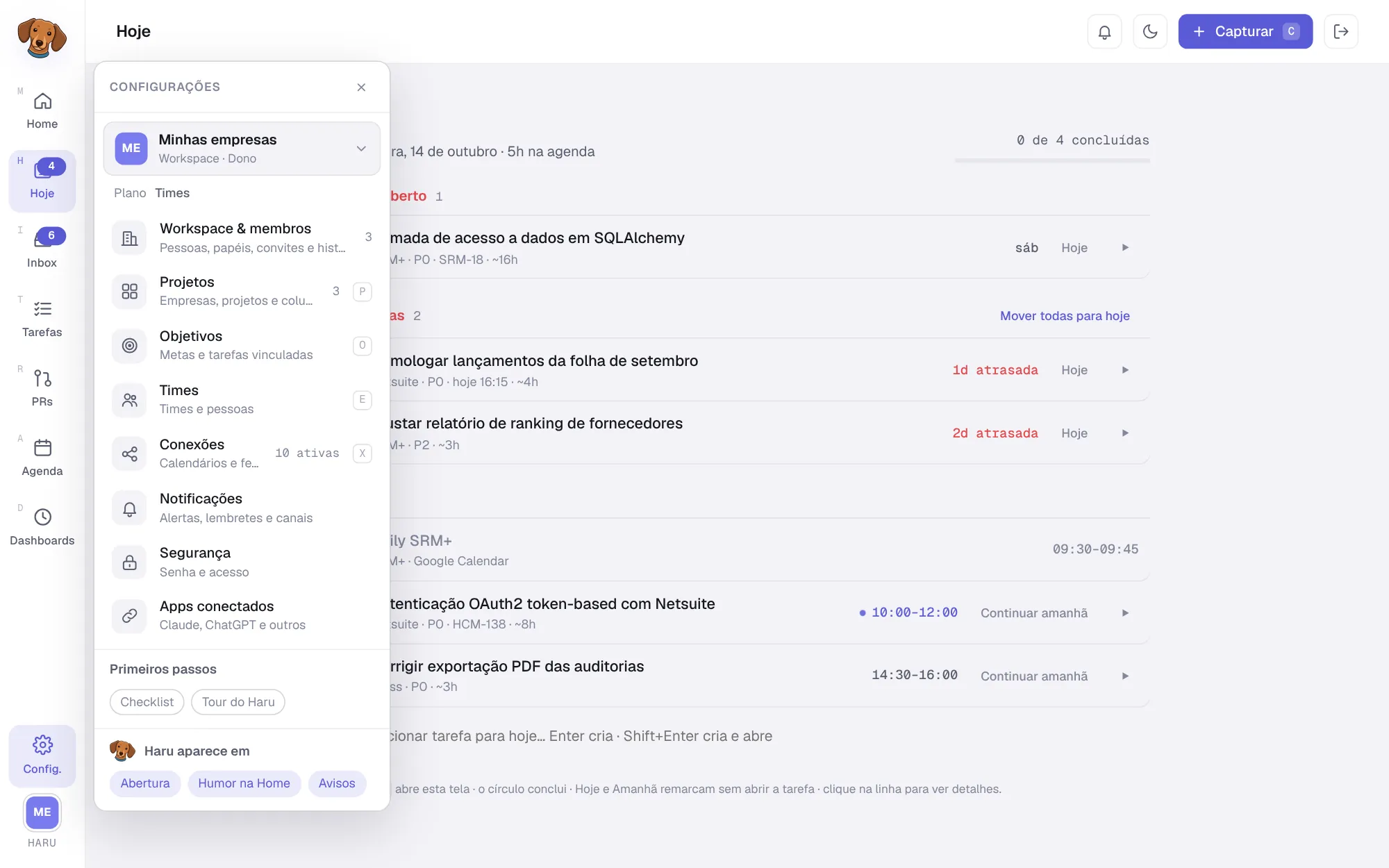This screenshot has width=1389, height=868.
Task: Click the concluídas progress bar
Action: (x=1052, y=161)
